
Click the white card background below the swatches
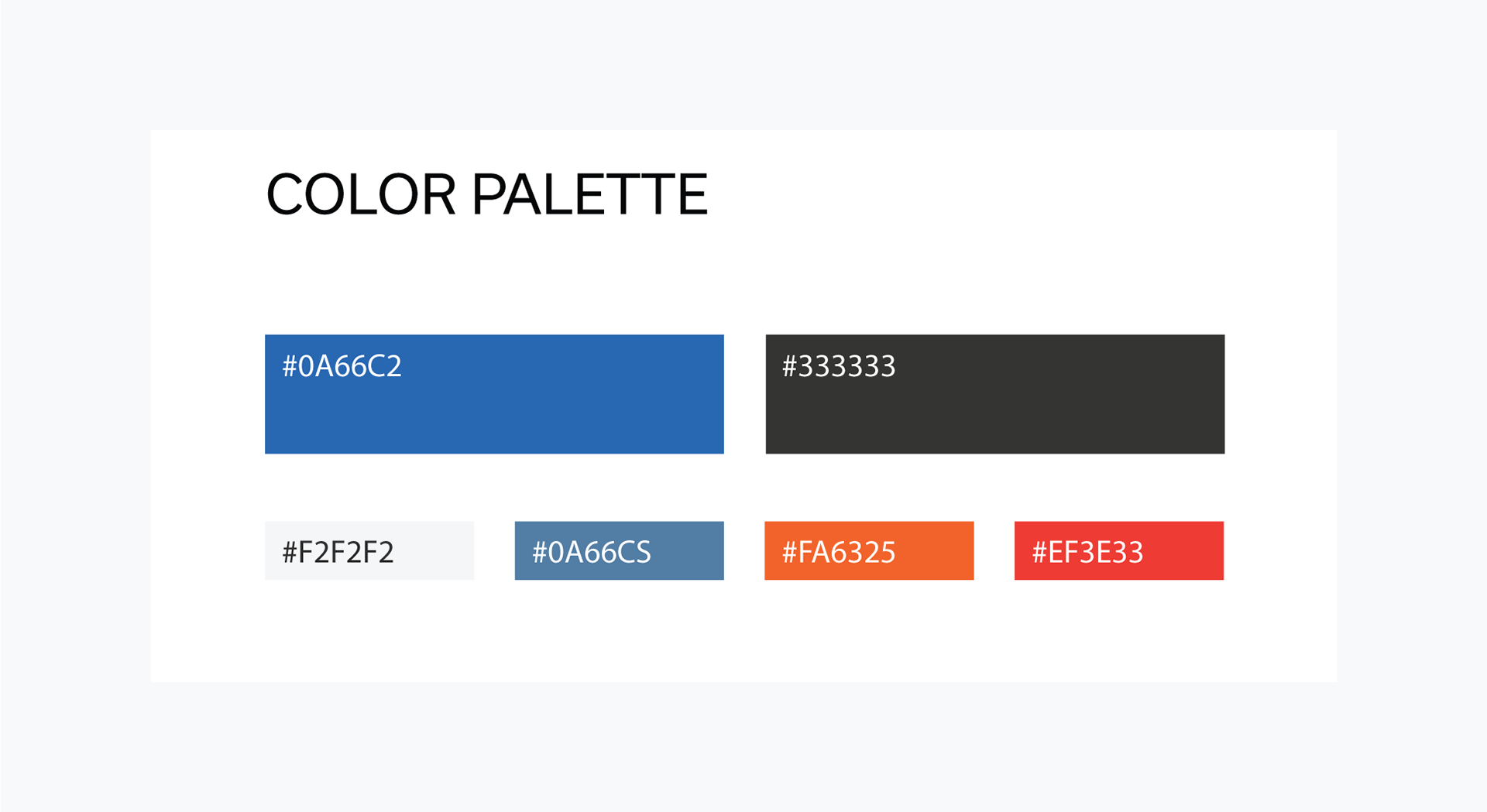743,631
